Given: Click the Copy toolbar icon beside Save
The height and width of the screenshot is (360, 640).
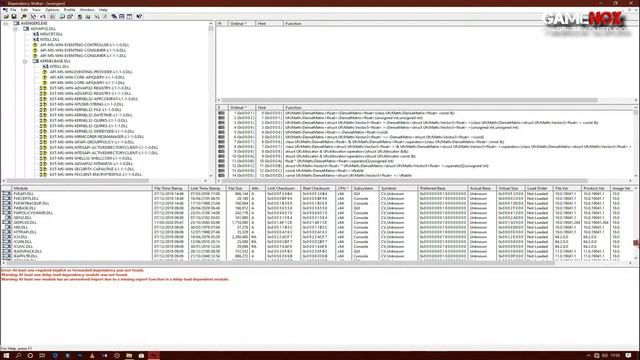Looking at the screenshot, I should point(24,17).
